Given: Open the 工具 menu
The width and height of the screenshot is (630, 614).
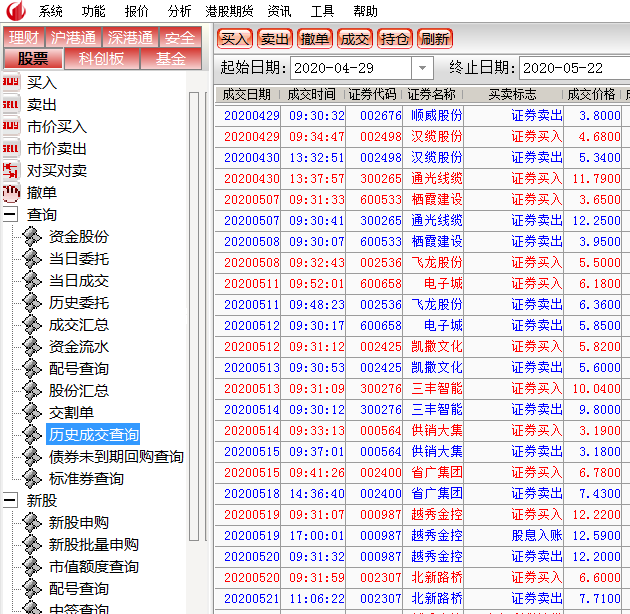Looking at the screenshot, I should tap(322, 11).
